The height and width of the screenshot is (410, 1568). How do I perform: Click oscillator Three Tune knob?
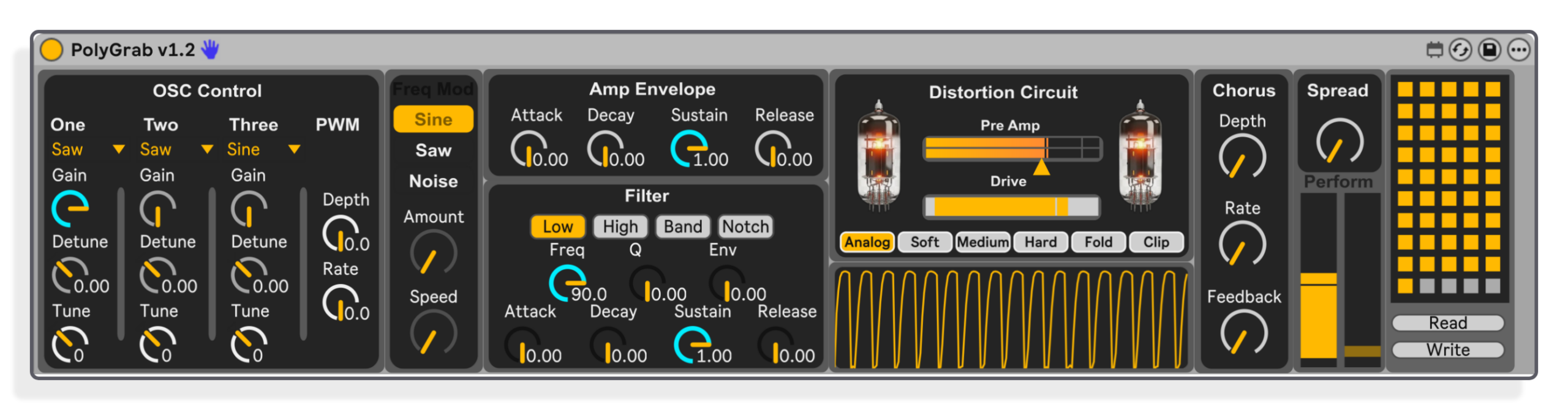click(249, 345)
